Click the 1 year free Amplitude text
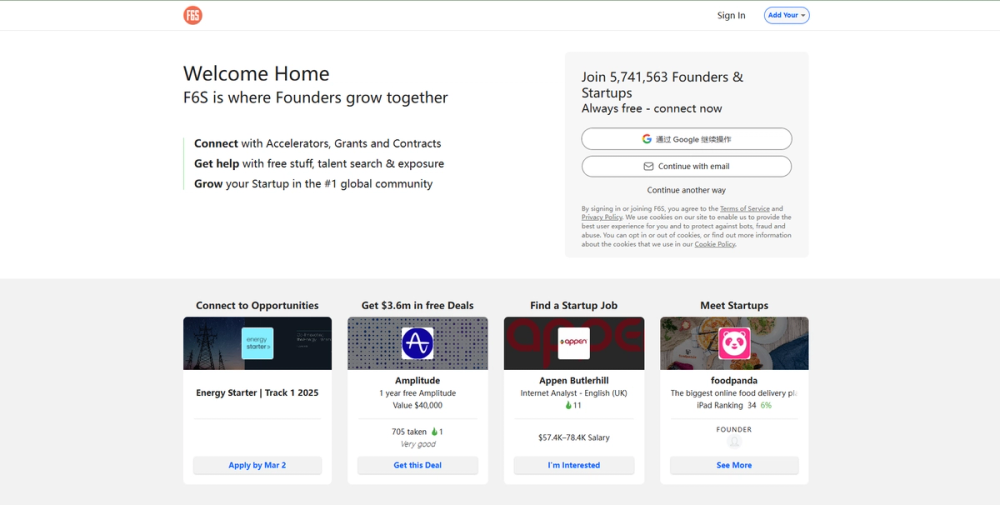The height and width of the screenshot is (505, 1000). [417, 393]
